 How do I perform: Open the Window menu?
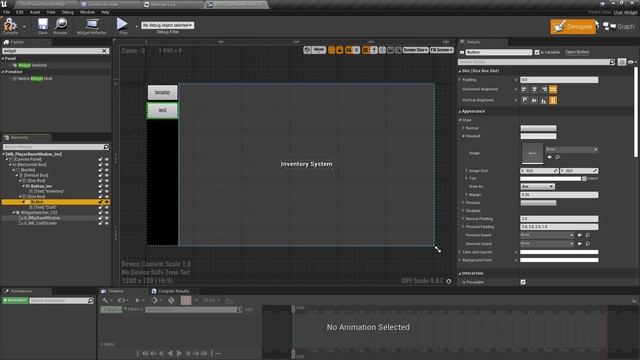pyautogui.click(x=87, y=12)
